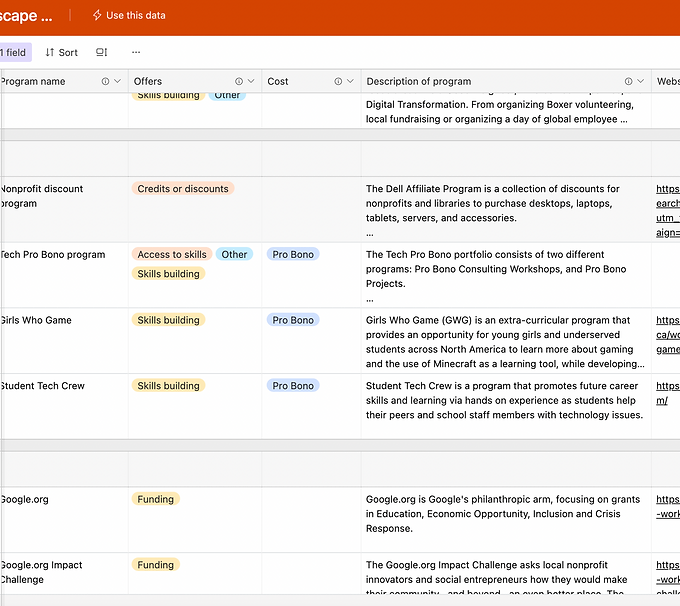The image size is (680, 606).
Task: Open the Sort menu
Action: (x=61, y=52)
